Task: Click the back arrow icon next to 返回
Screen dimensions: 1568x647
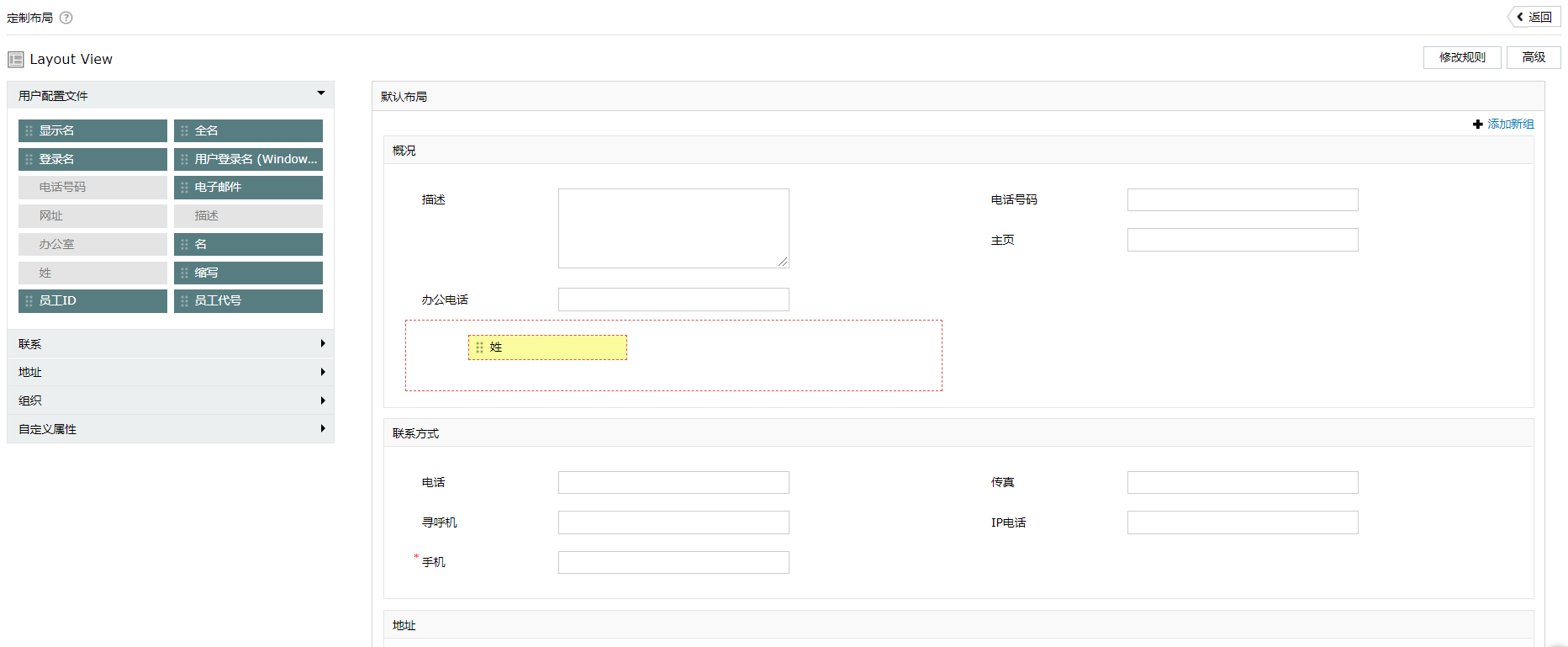Action: click(x=1520, y=17)
